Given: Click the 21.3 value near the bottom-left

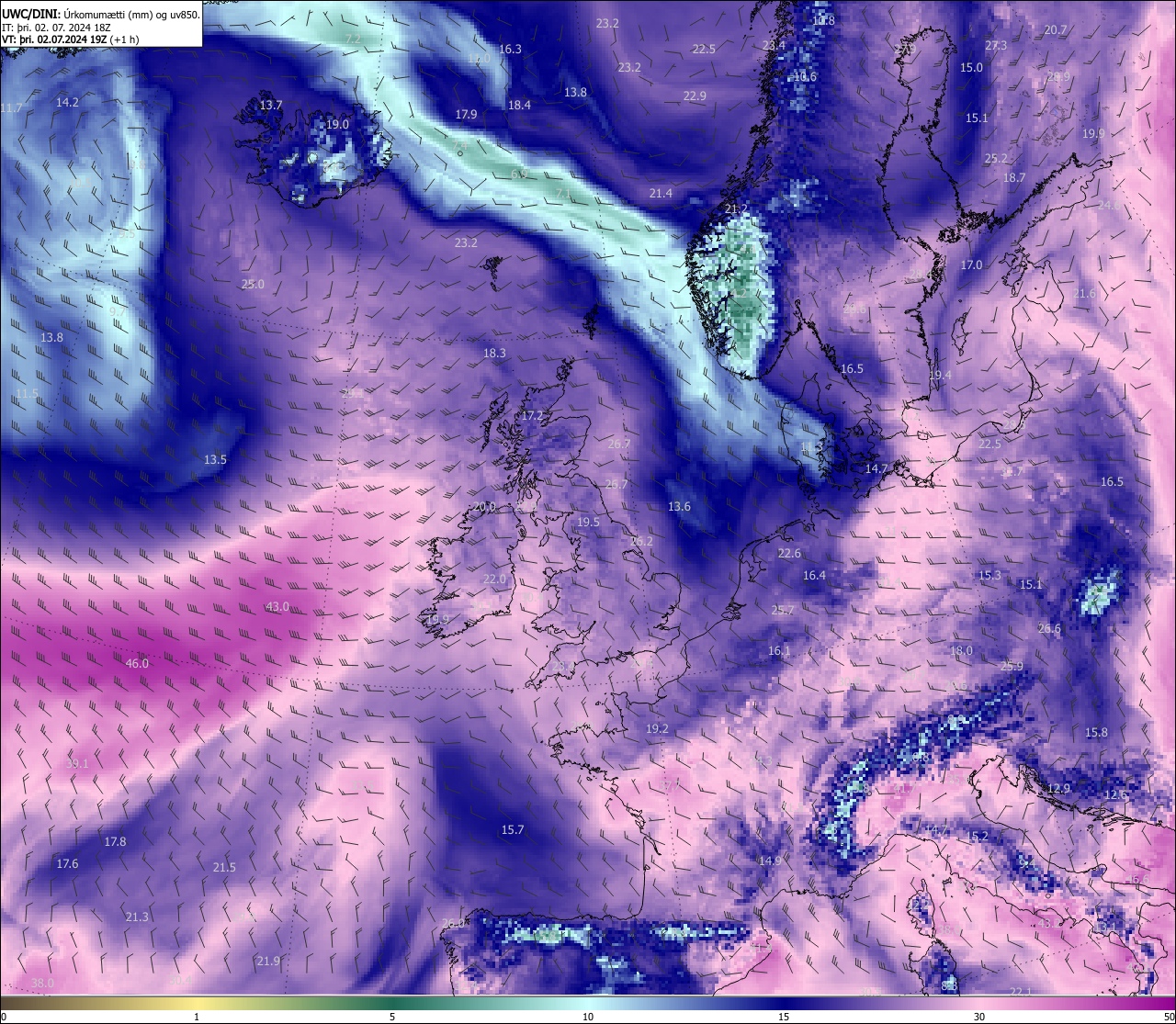Looking at the screenshot, I should pyautogui.click(x=137, y=917).
